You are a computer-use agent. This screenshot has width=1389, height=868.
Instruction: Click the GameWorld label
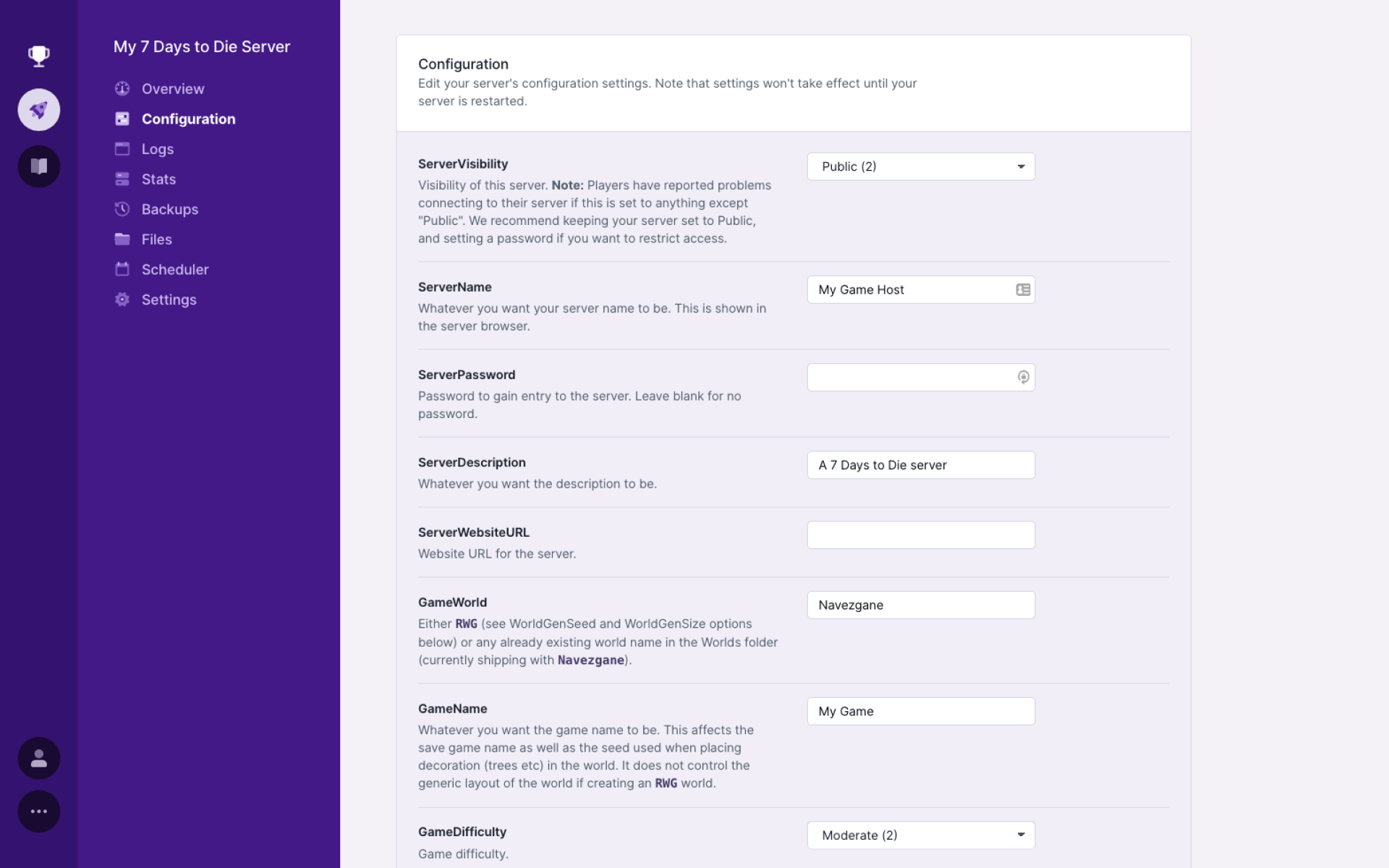pos(452,603)
